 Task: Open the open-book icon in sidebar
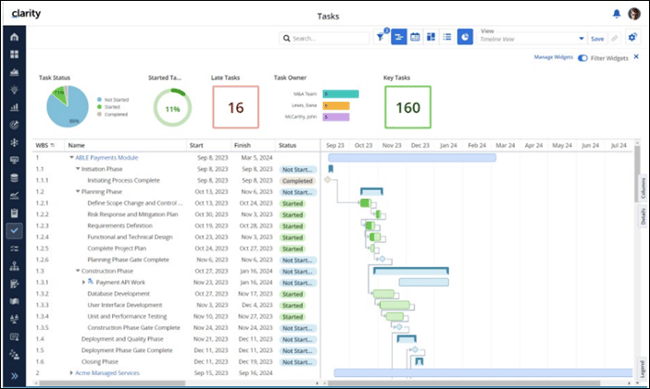[14, 301]
